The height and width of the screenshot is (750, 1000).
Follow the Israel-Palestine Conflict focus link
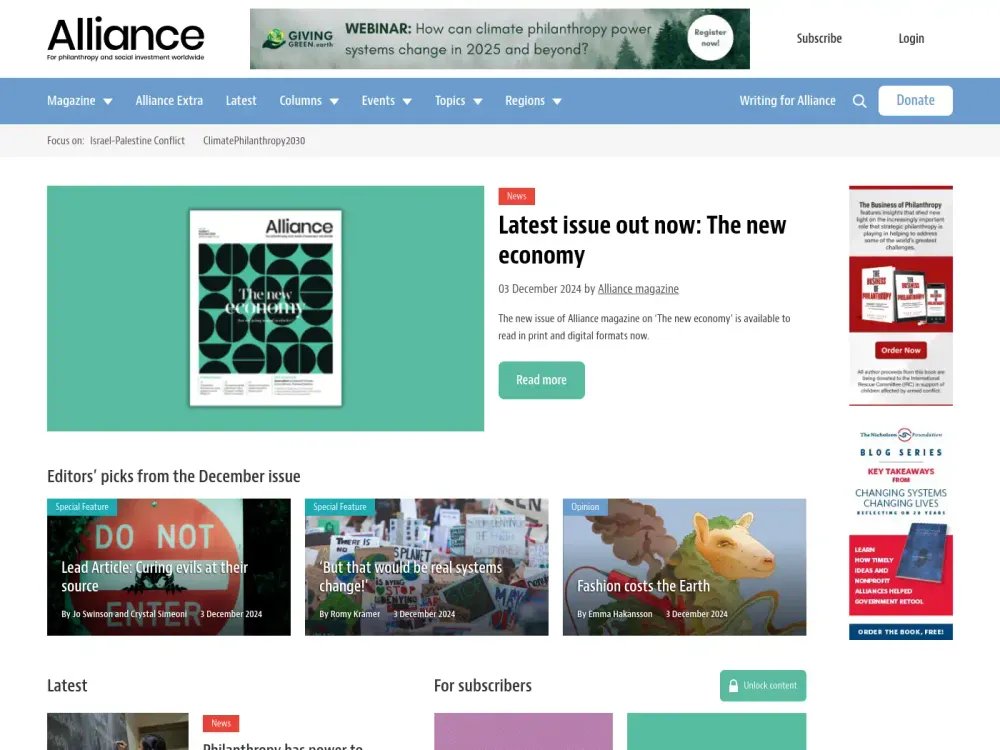(x=137, y=141)
